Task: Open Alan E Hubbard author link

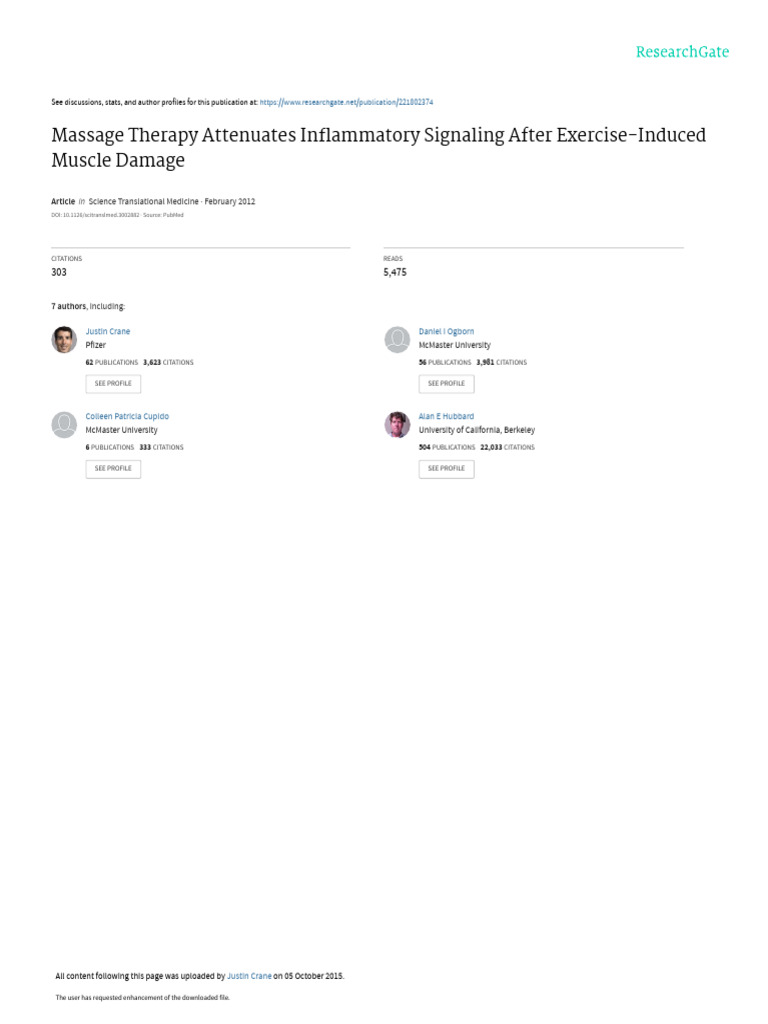Action: pyautogui.click(x=446, y=416)
